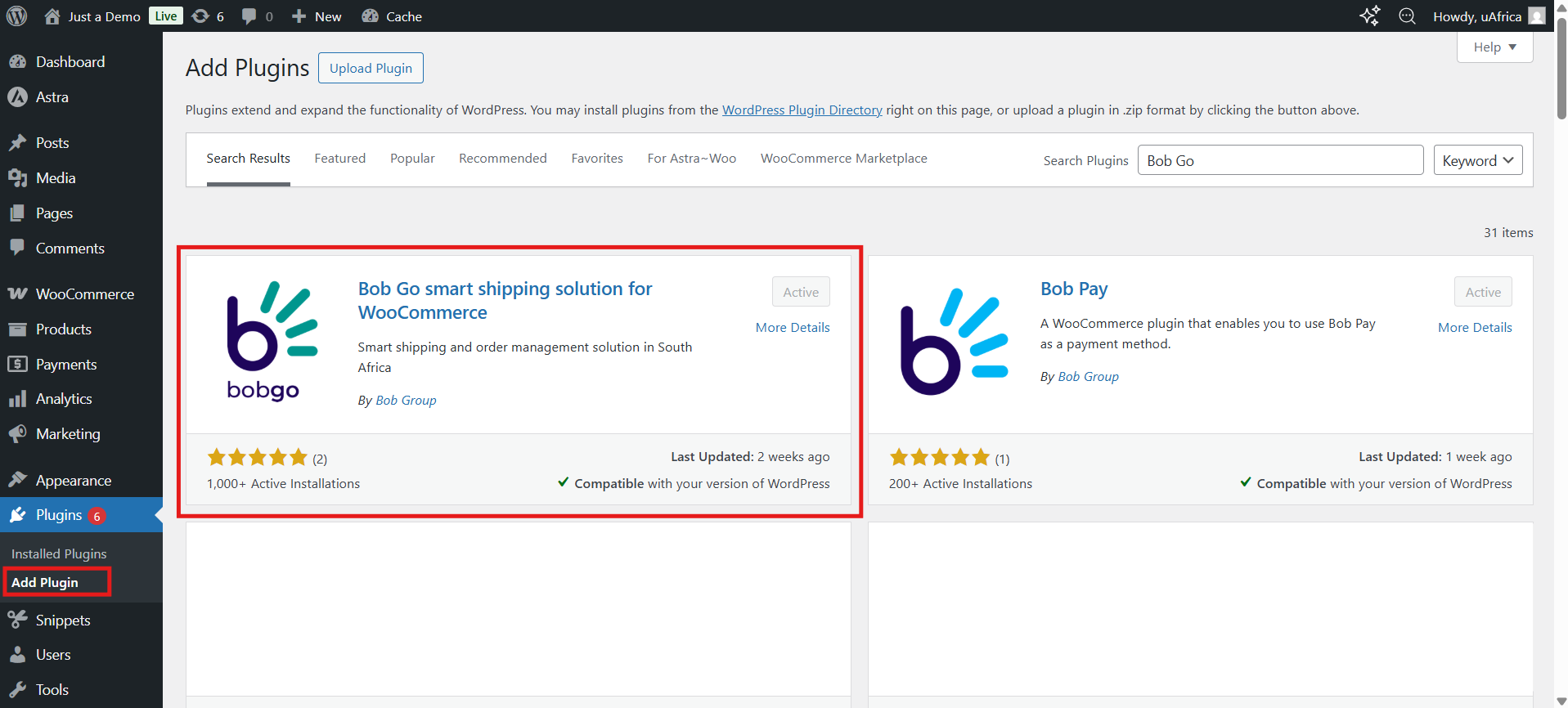Open the WordPress Plugin Directory link
The width and height of the screenshot is (1568, 708).
click(802, 110)
